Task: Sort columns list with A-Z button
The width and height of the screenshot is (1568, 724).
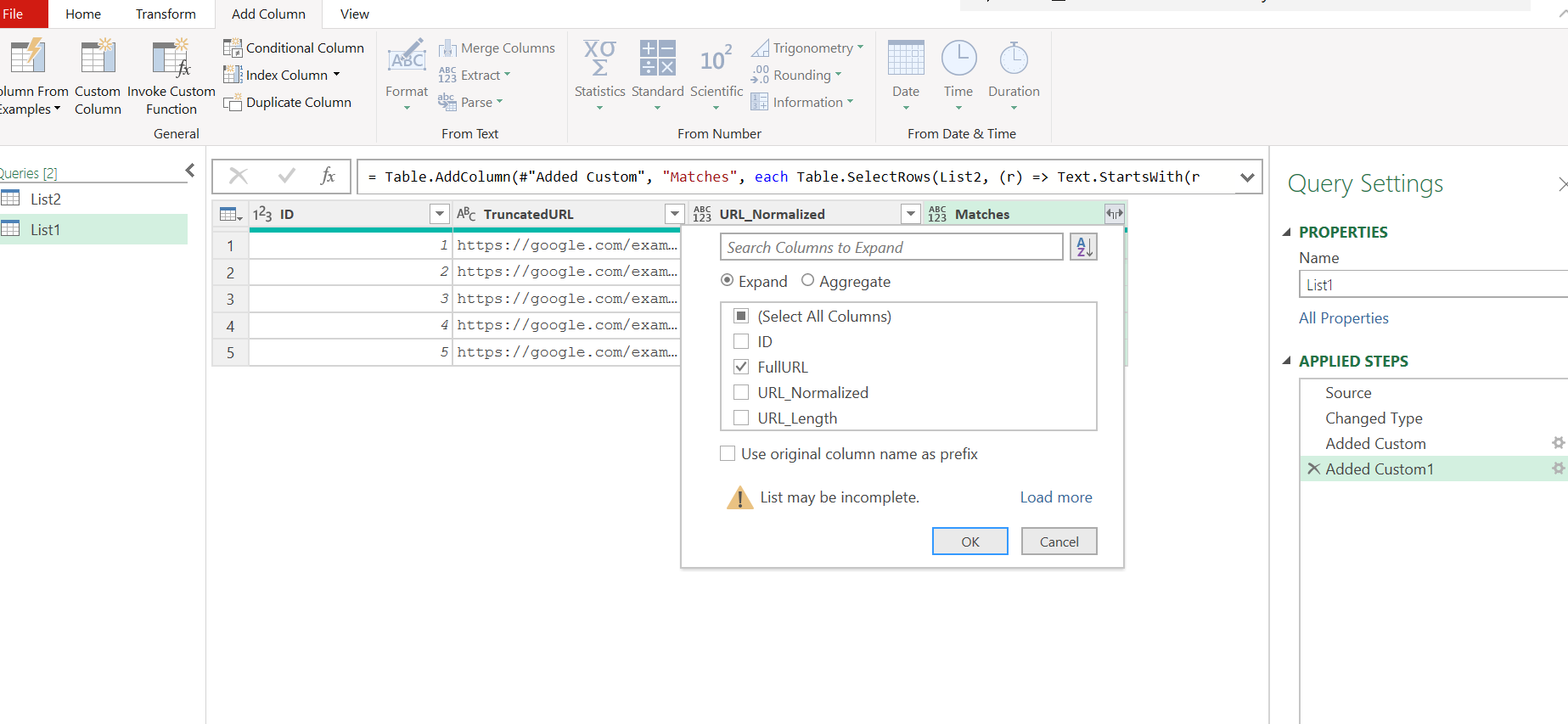Action: 1084,247
